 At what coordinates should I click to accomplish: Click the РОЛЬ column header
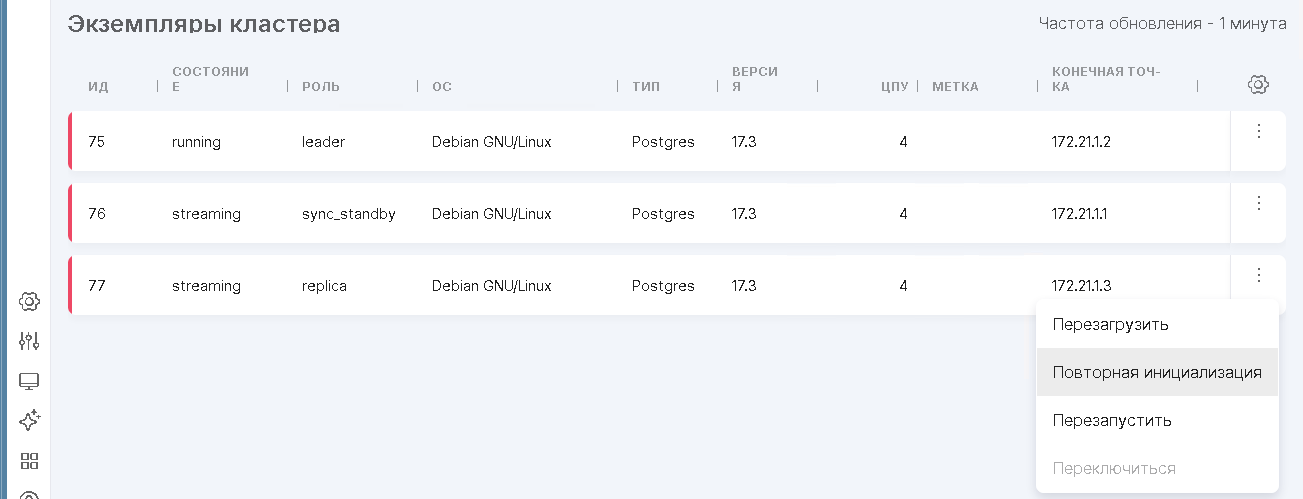click(321, 86)
